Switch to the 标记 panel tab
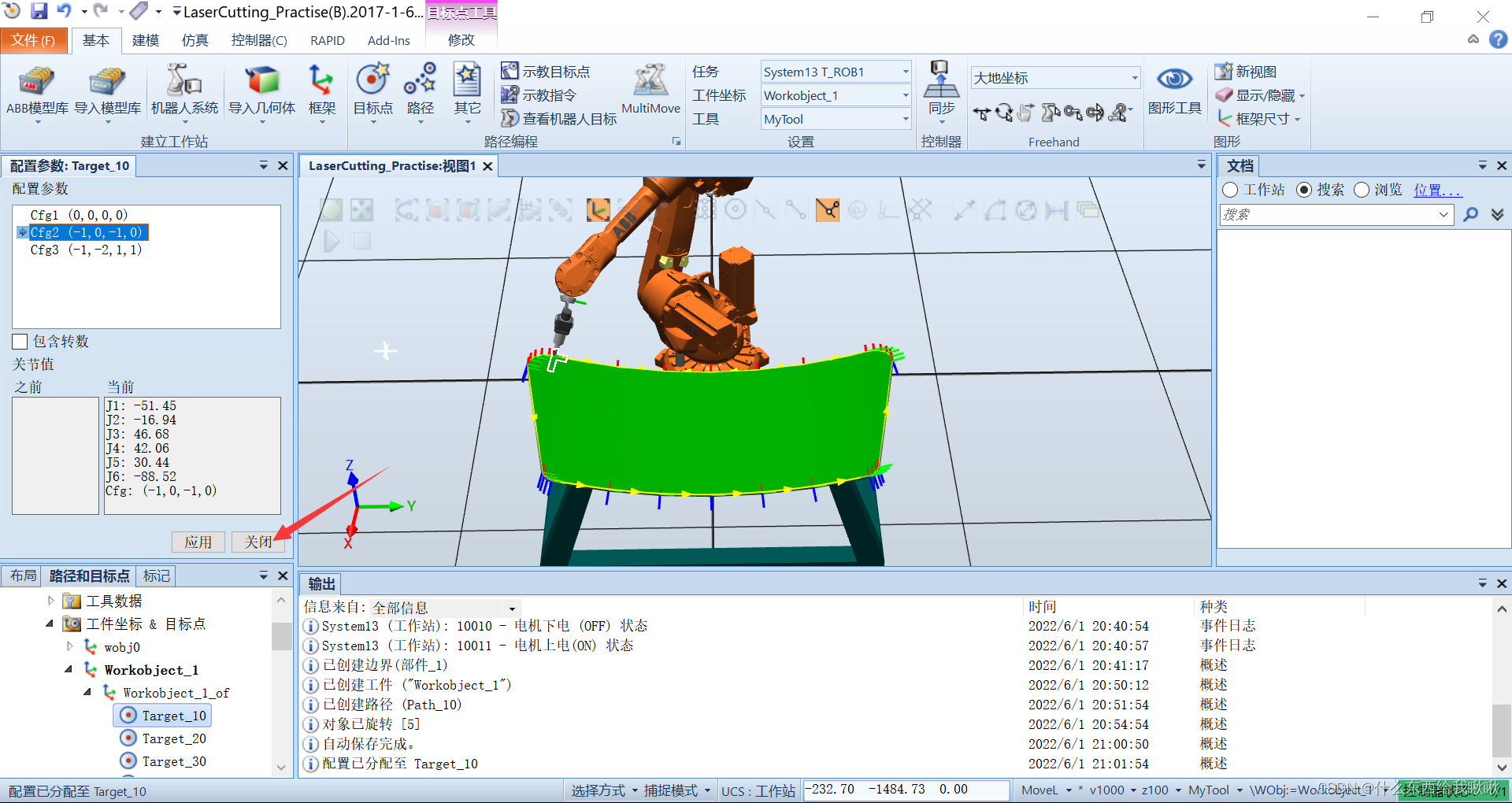The height and width of the screenshot is (803, 1512). point(156,576)
